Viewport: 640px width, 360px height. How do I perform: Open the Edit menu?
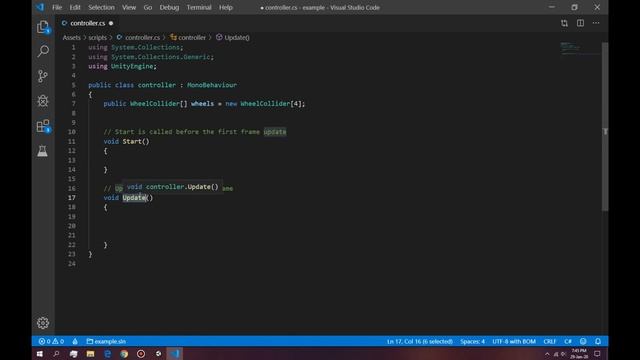75,7
